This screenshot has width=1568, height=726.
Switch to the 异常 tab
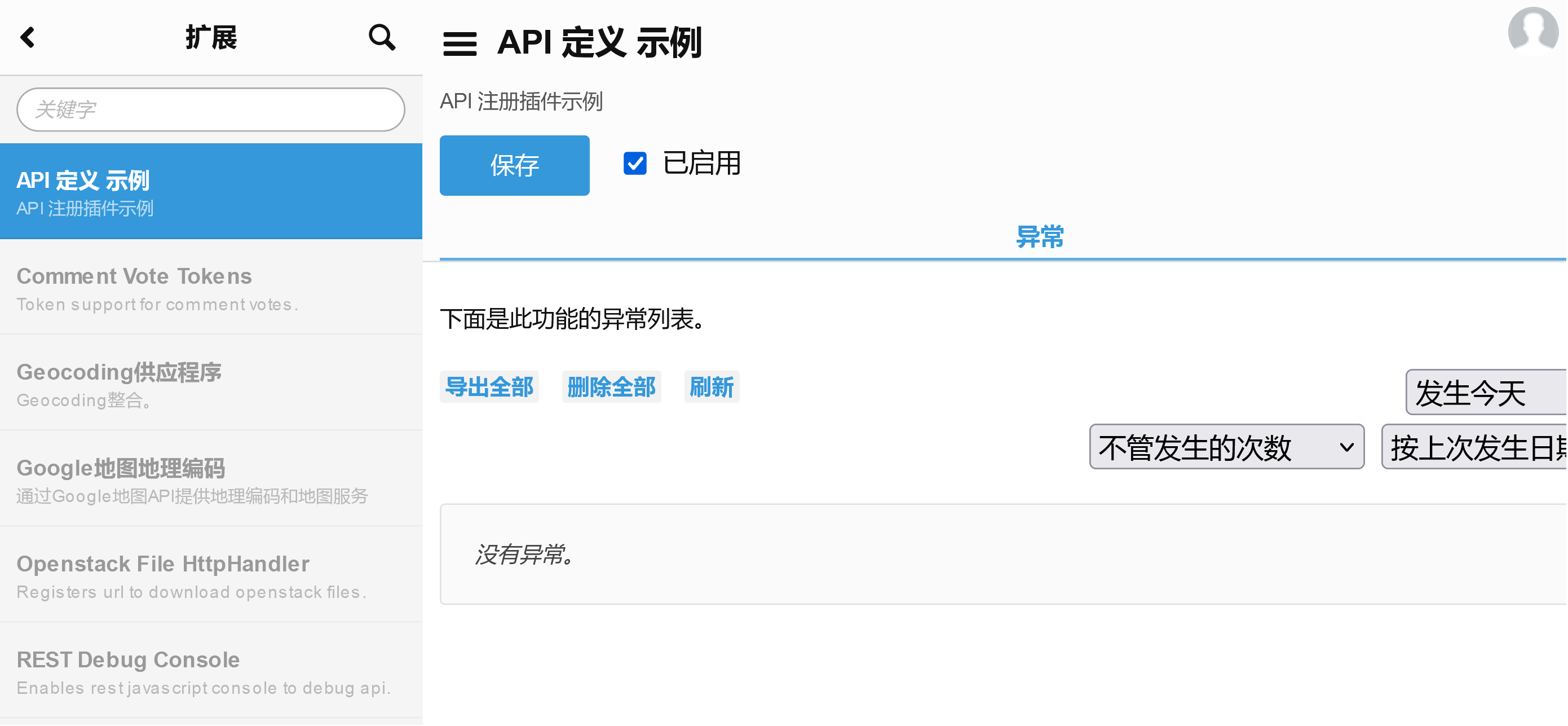[1039, 237]
